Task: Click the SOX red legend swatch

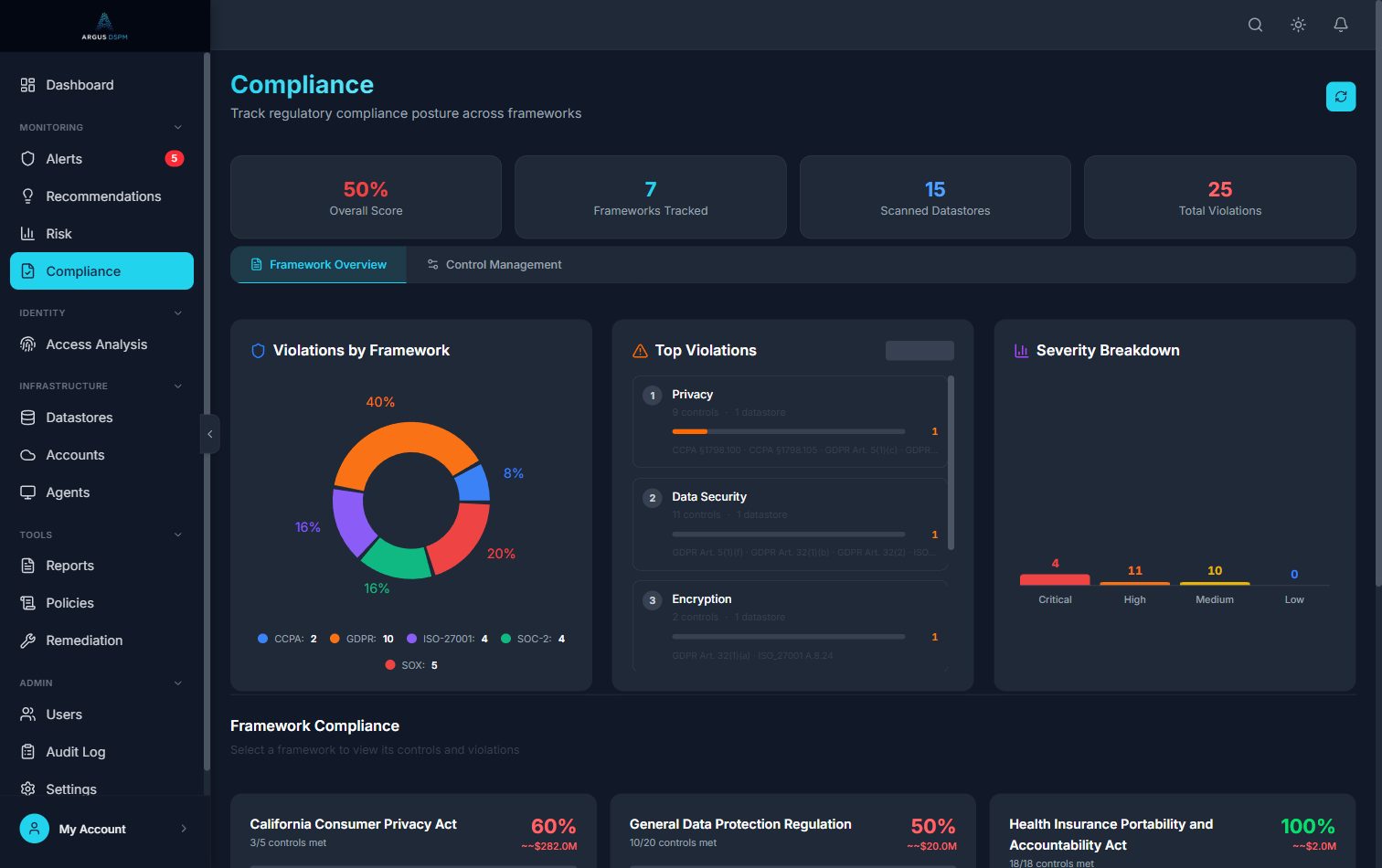Action: (390, 665)
